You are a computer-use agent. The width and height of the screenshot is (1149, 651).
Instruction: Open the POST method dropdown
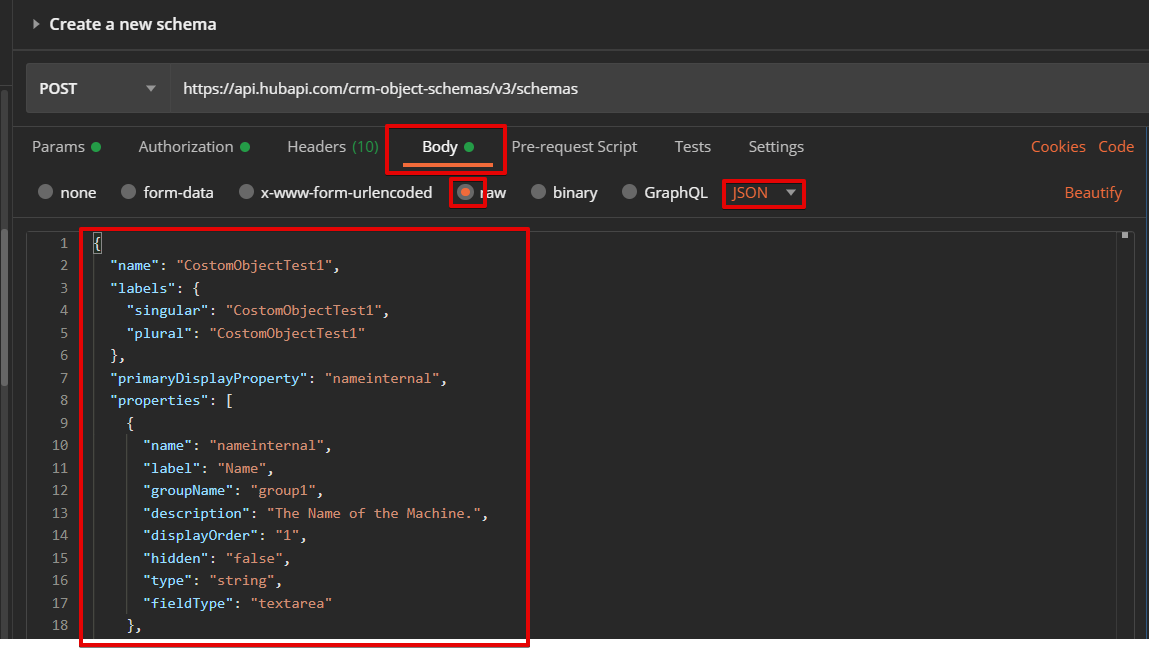pyautogui.click(x=97, y=88)
